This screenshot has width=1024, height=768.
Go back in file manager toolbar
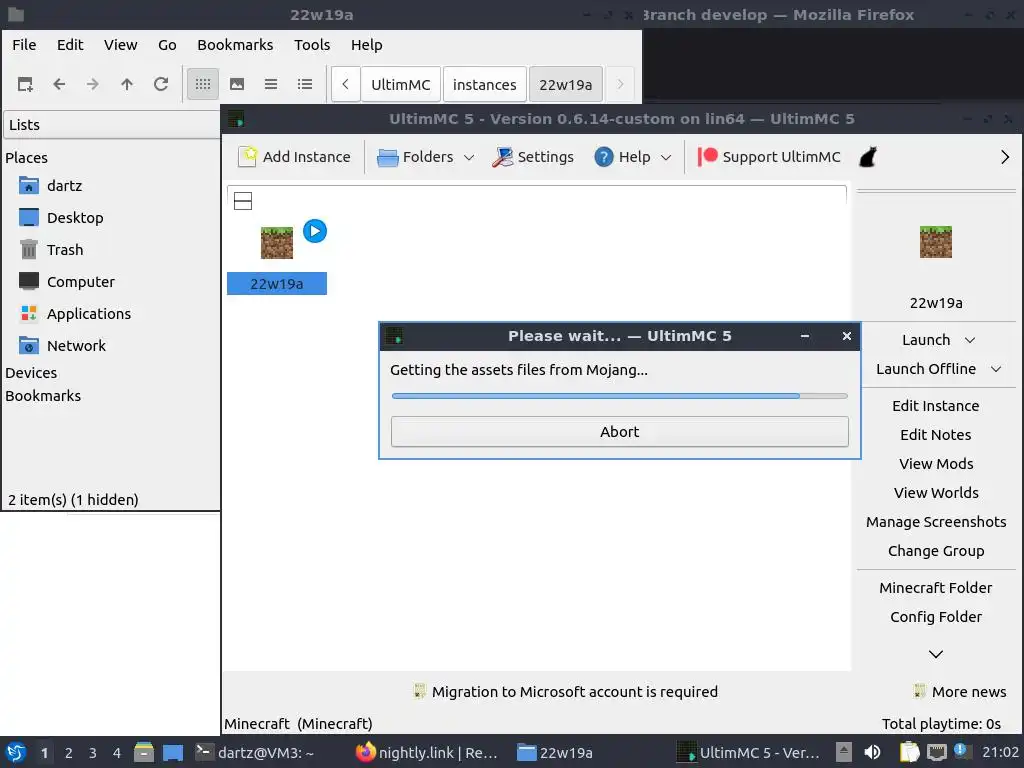[59, 84]
